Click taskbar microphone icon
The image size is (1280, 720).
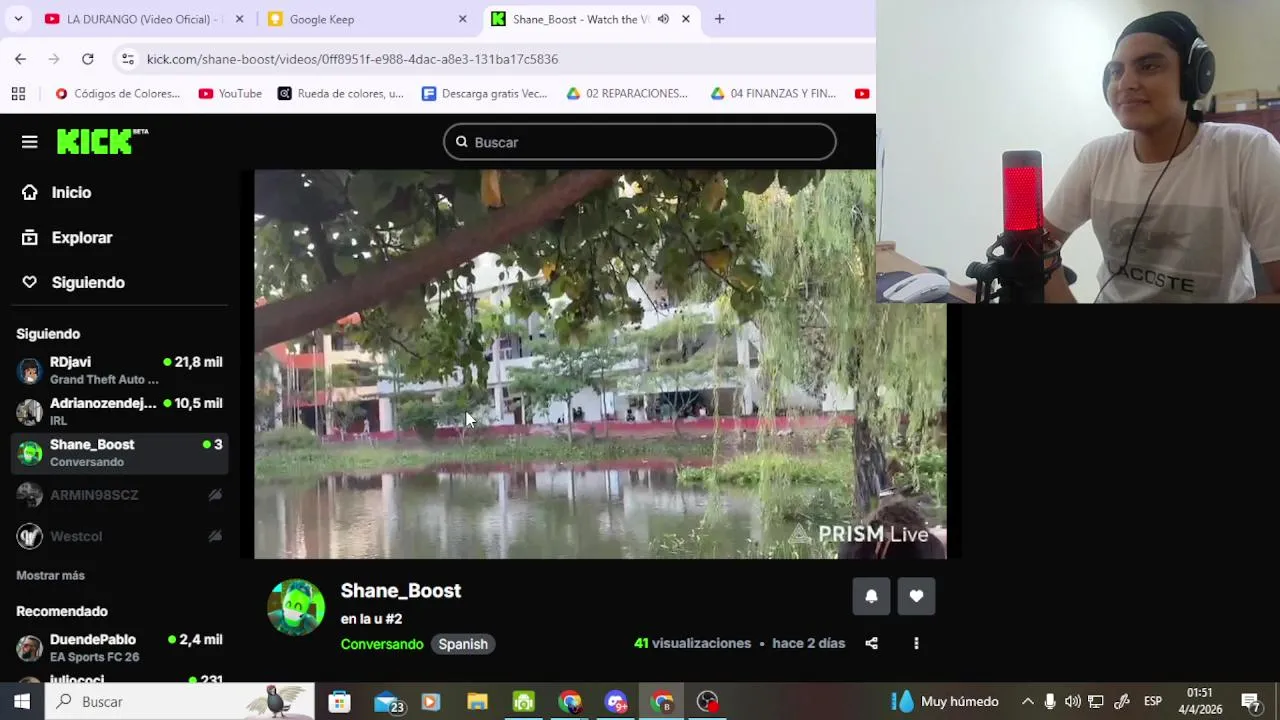[1050, 701]
